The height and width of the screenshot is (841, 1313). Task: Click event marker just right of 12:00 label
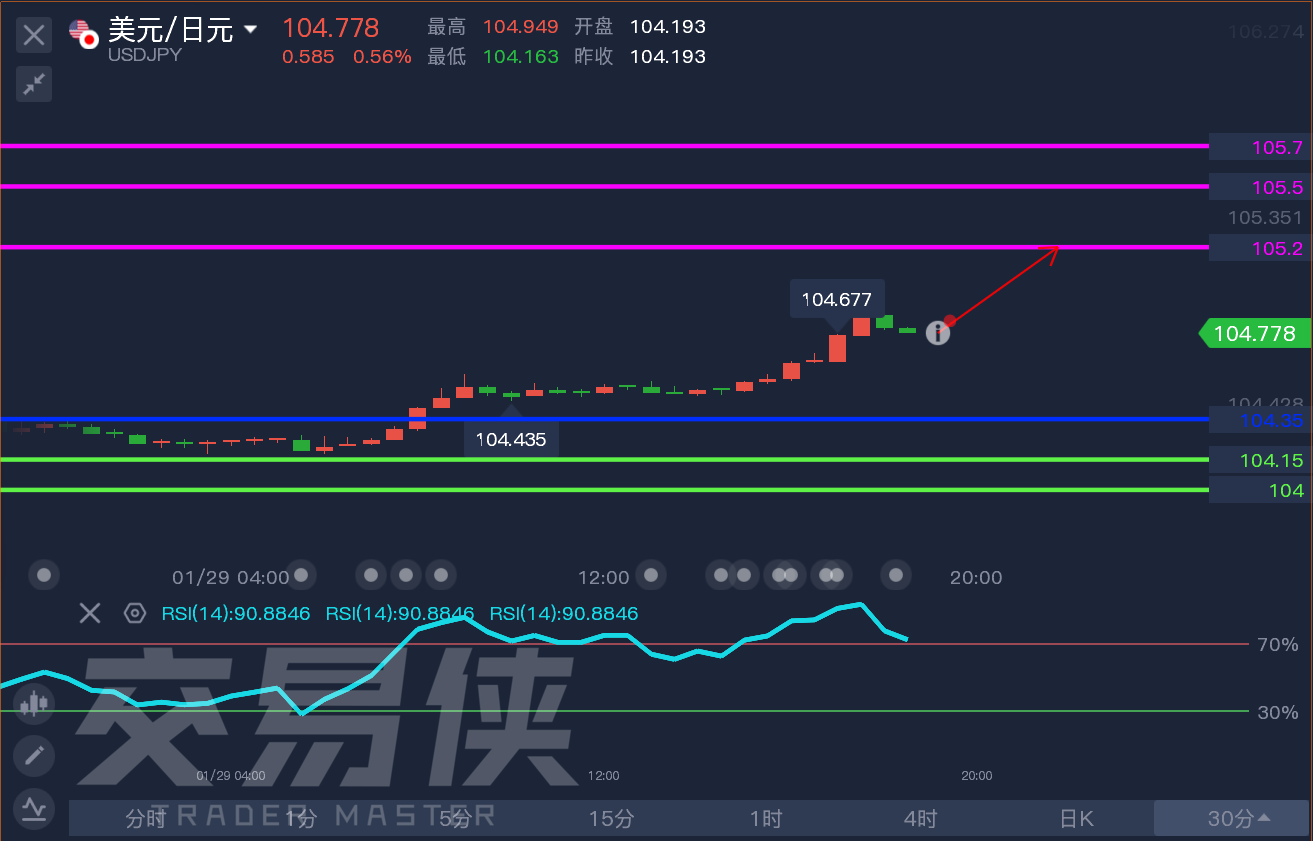coord(652,575)
